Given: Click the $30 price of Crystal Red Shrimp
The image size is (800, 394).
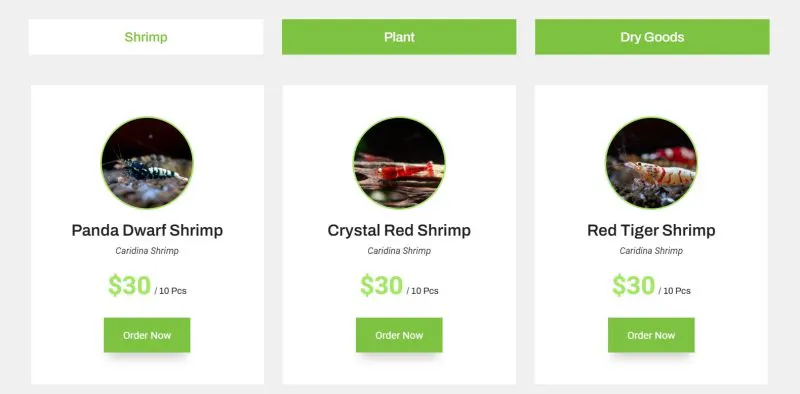Looking at the screenshot, I should pos(382,285).
